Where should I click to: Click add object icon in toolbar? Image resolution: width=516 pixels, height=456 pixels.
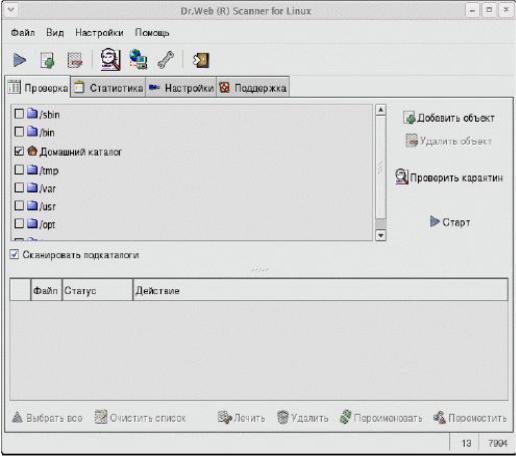[x=48, y=60]
